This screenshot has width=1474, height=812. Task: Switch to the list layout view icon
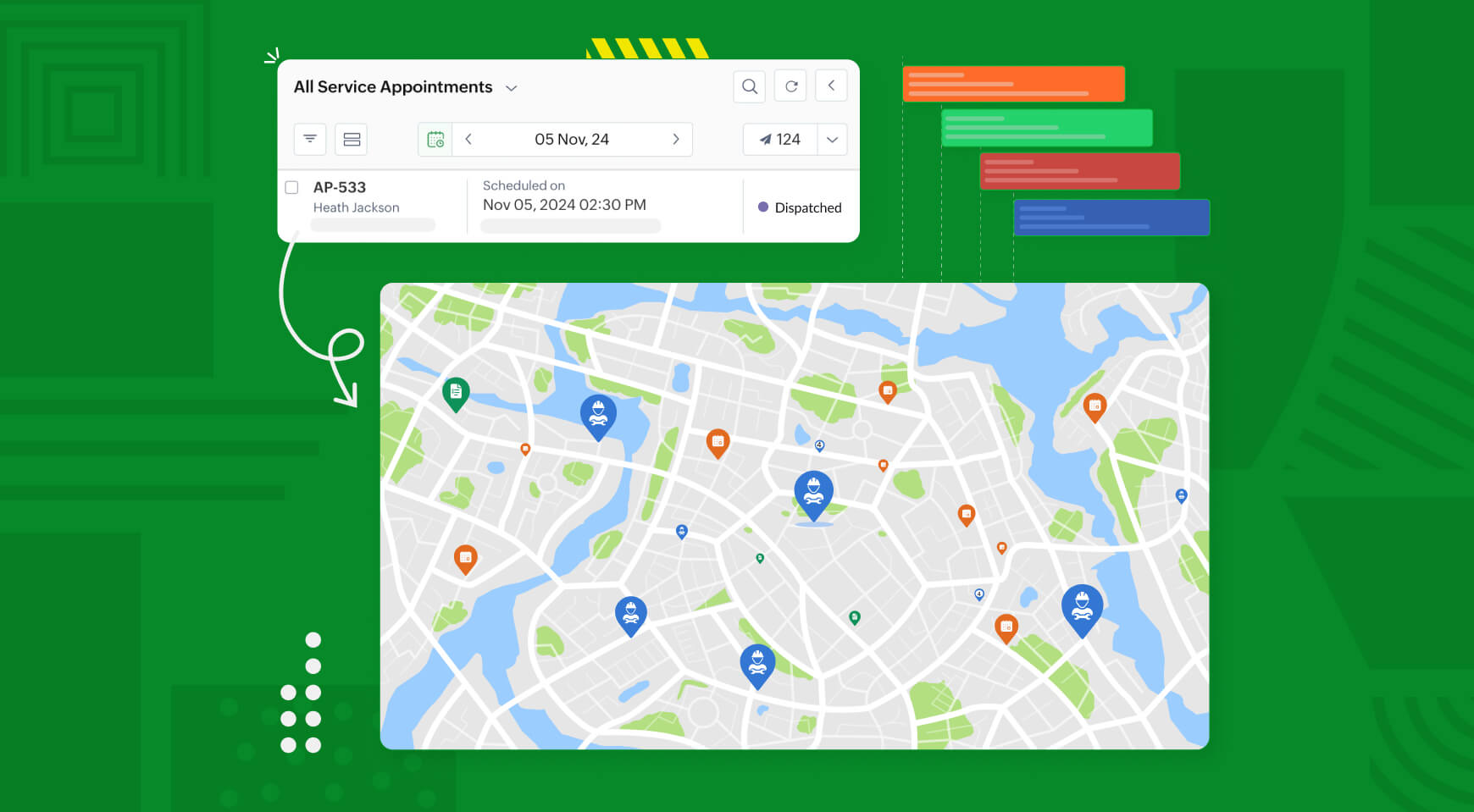(352, 139)
